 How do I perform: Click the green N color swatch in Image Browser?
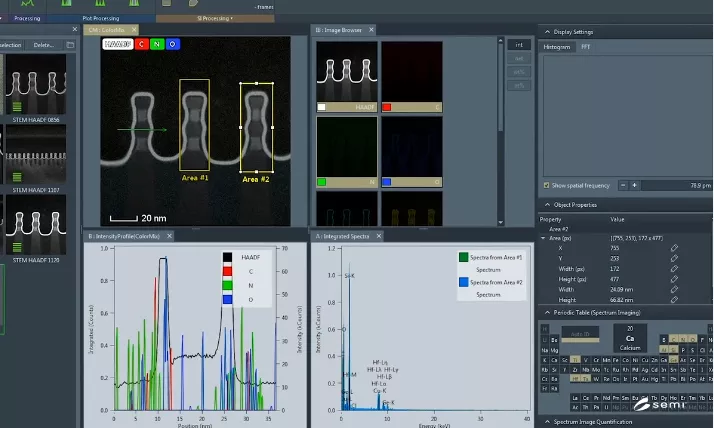[321, 182]
